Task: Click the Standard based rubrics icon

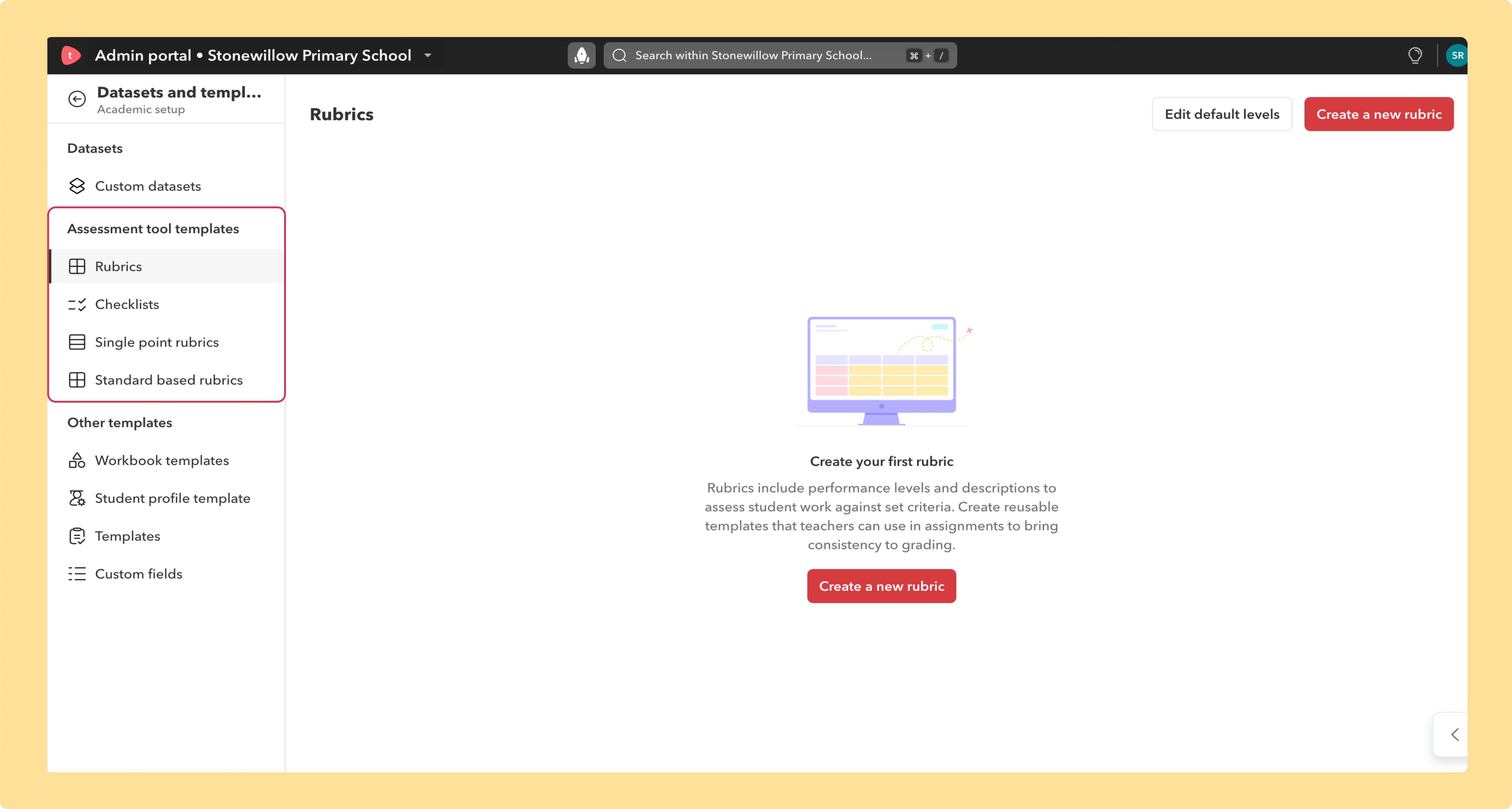Action: [x=77, y=380]
